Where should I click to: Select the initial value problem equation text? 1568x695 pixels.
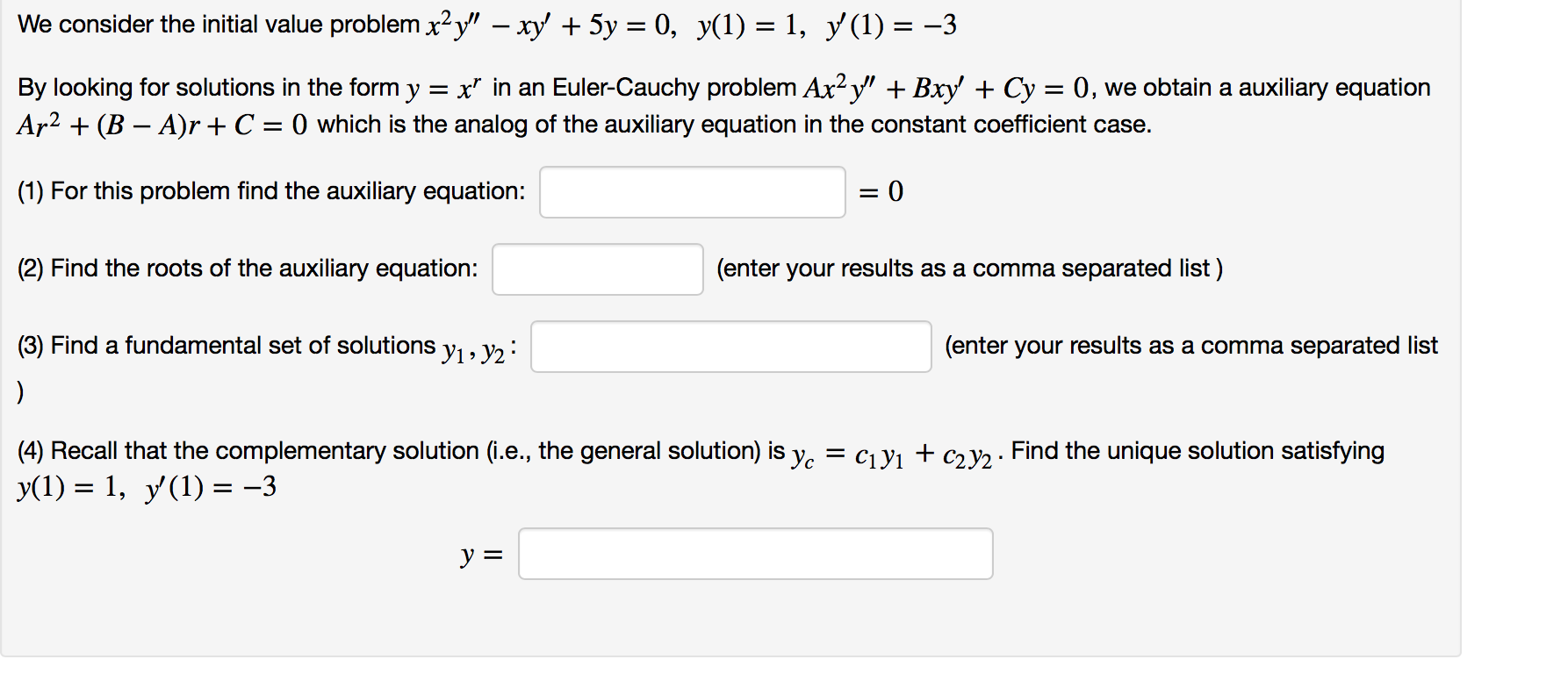[x=483, y=24]
